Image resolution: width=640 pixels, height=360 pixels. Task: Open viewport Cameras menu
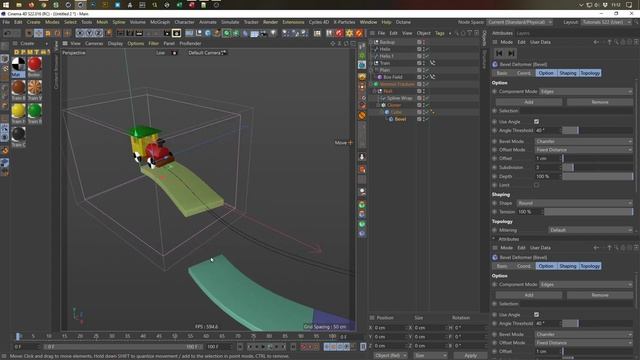point(94,43)
